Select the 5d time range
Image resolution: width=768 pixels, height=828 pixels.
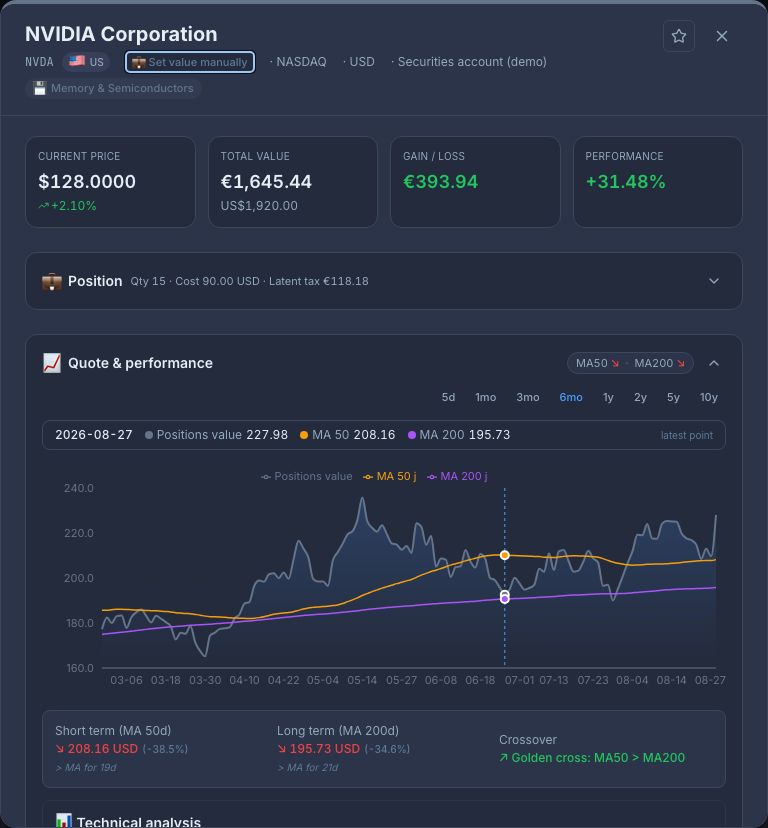click(448, 397)
